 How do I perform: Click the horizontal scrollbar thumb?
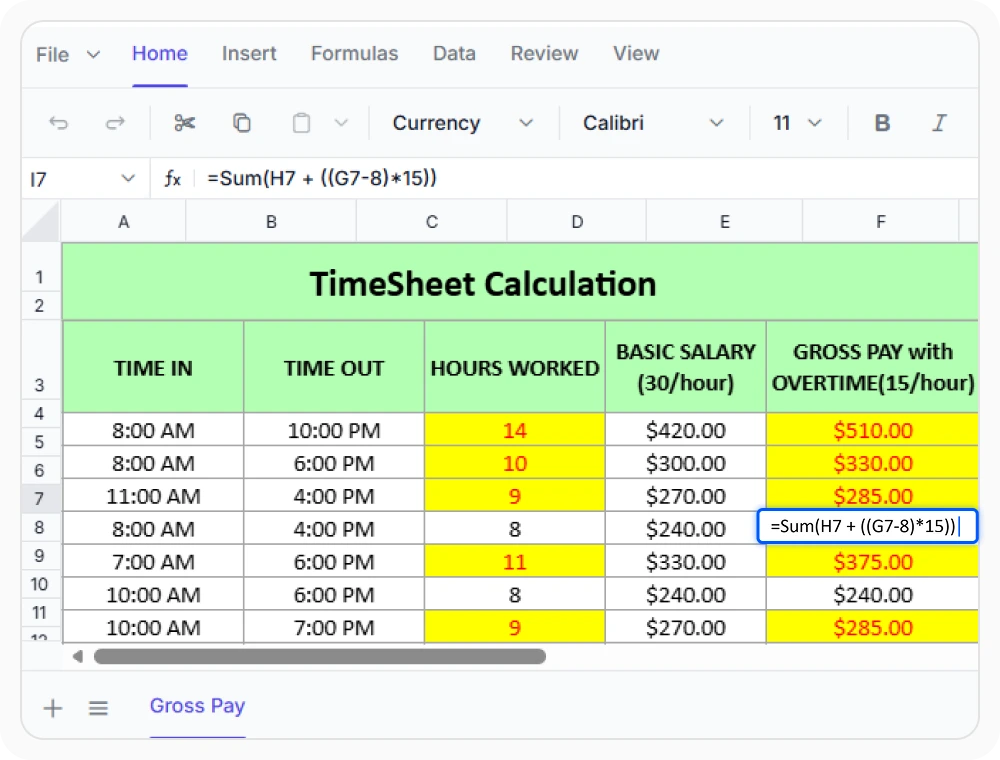[x=320, y=656]
